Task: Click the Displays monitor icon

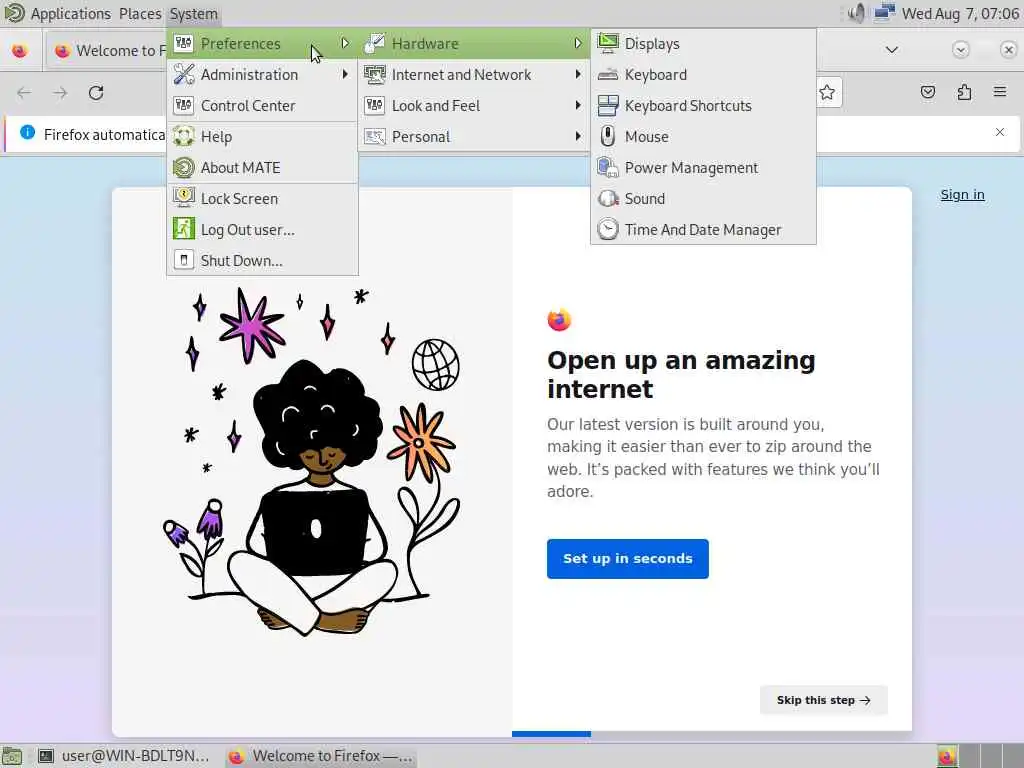Action: 608,43
